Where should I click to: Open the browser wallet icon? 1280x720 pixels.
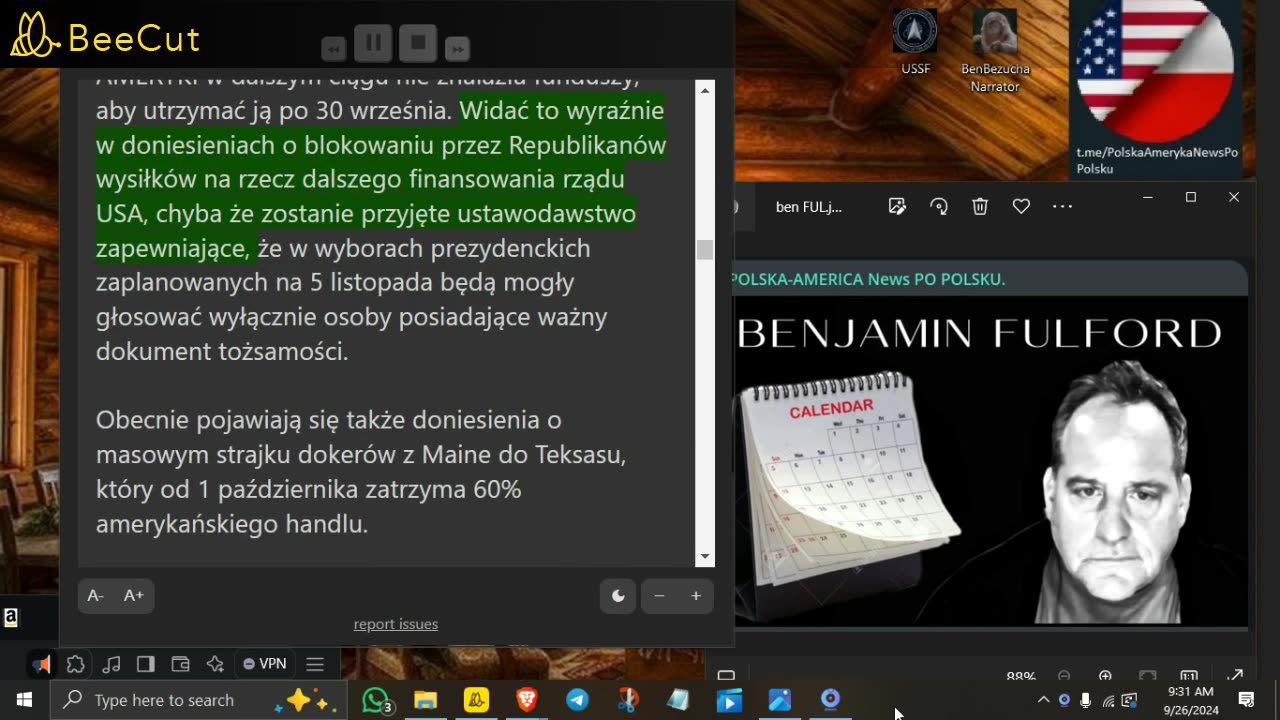181,664
